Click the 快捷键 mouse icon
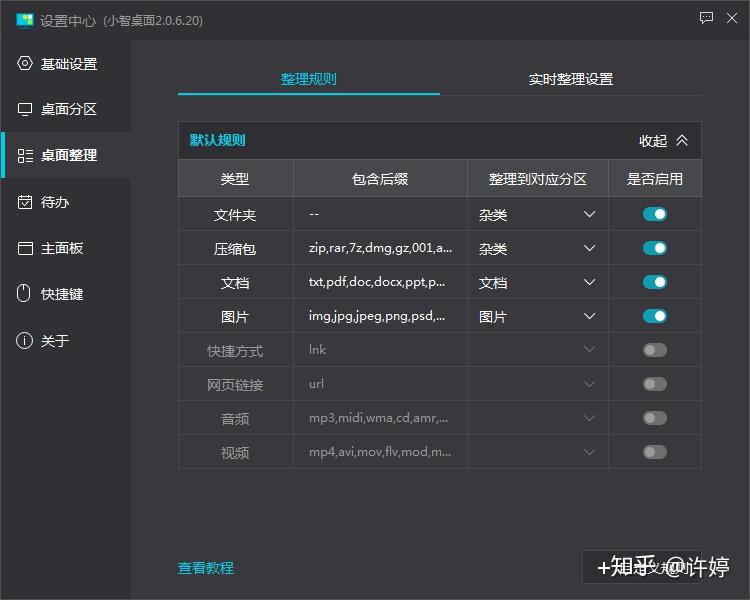This screenshot has width=750, height=600. pos(23,293)
